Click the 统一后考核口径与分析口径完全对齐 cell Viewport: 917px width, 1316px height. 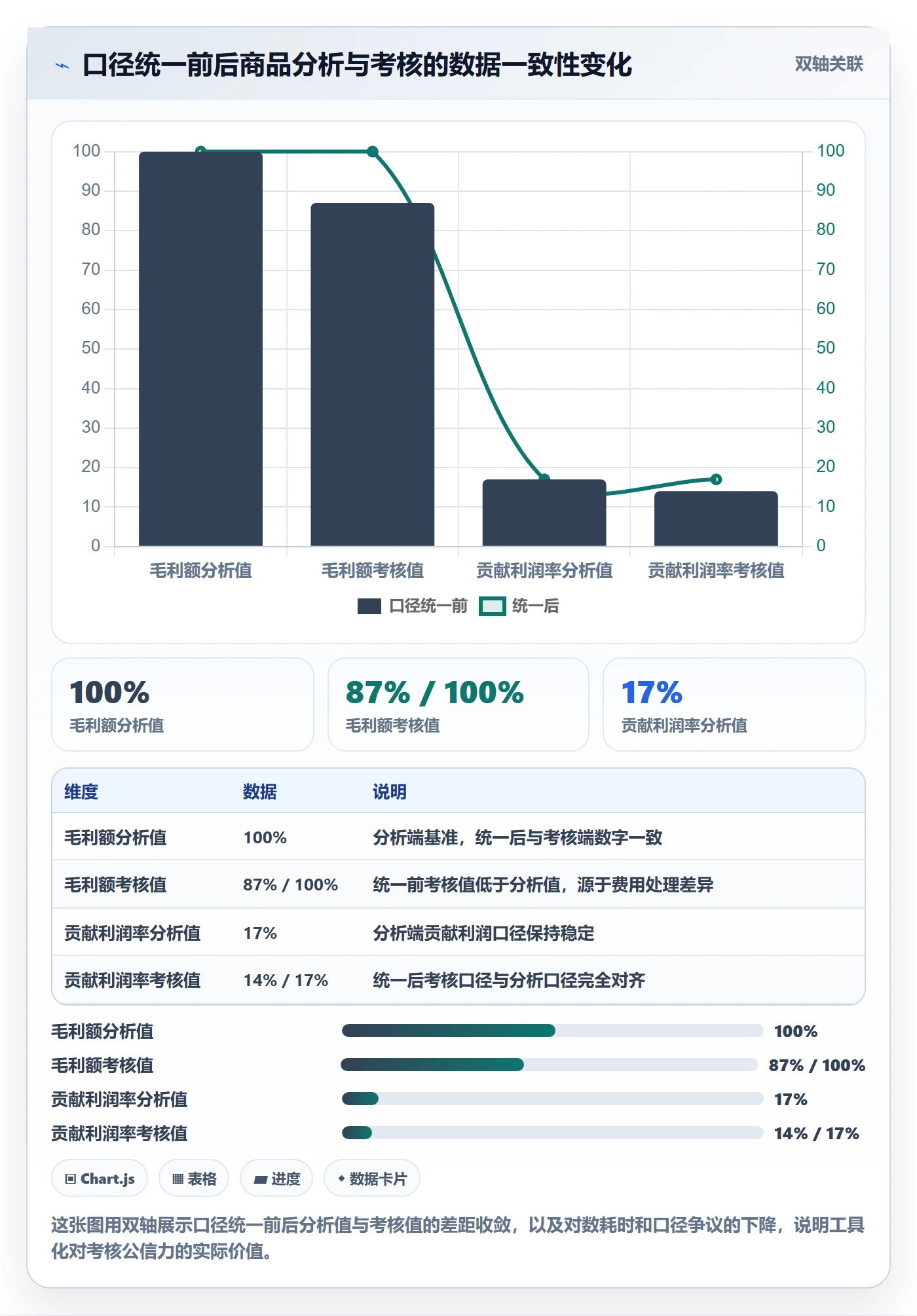509,980
